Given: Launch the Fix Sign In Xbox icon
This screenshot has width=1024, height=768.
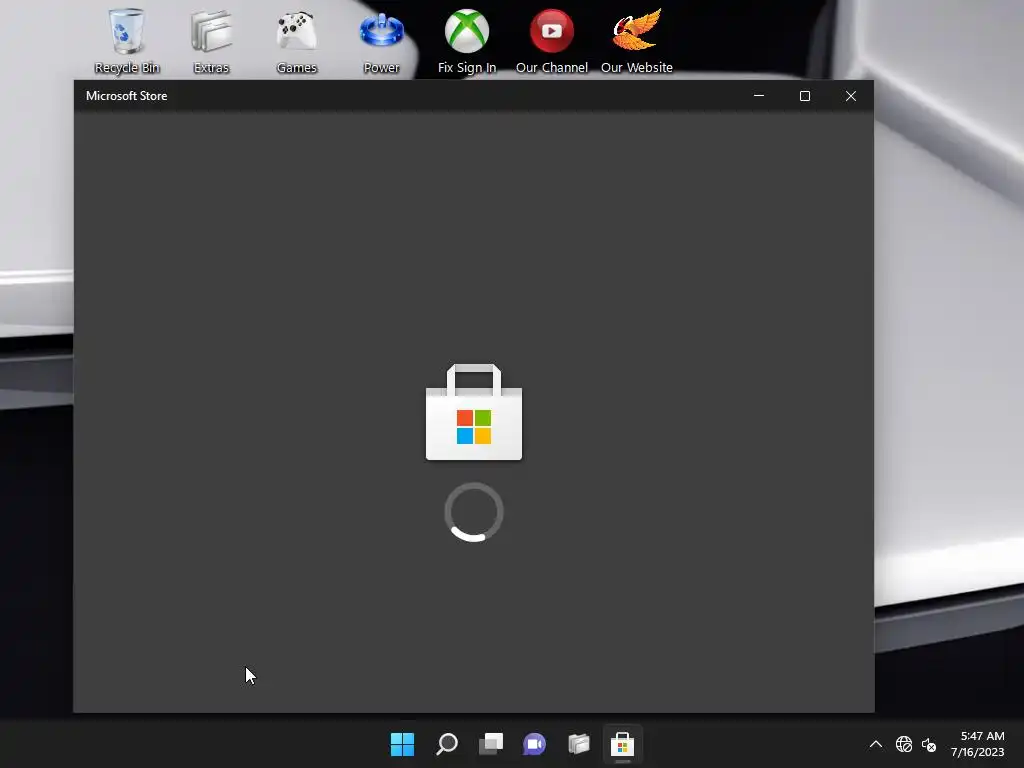Looking at the screenshot, I should pos(467,40).
